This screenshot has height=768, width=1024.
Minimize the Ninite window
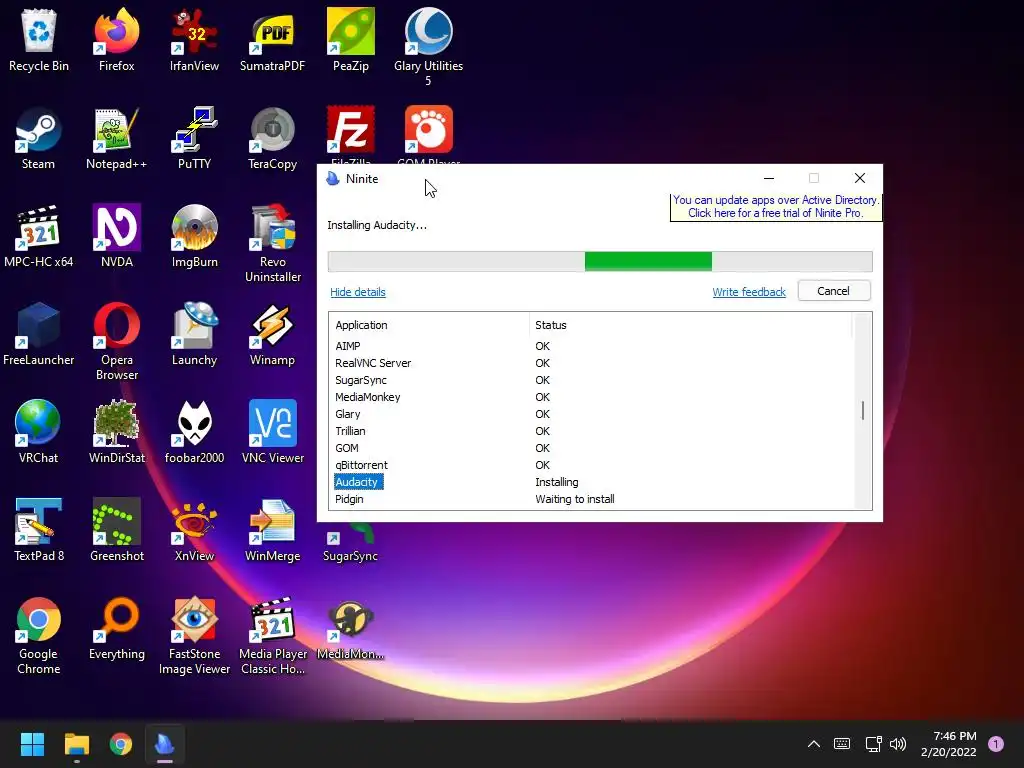769,178
